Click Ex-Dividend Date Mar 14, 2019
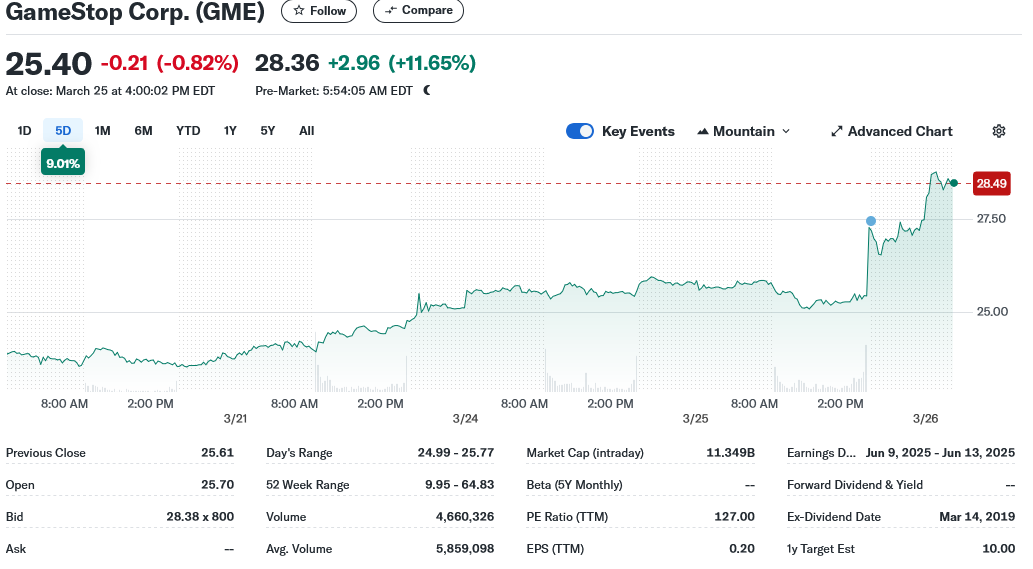 click(x=977, y=516)
